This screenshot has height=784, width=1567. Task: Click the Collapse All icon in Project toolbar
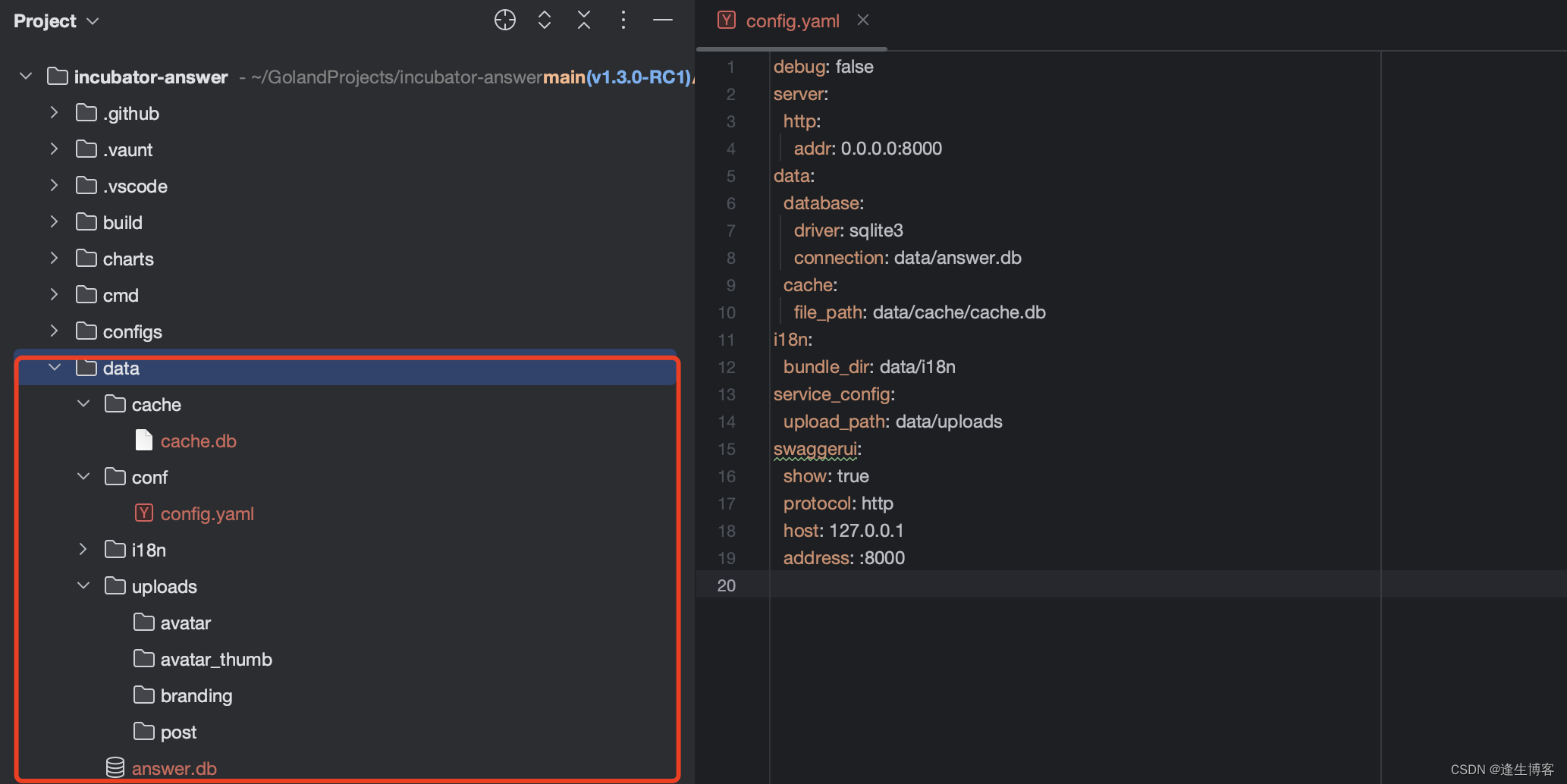[x=583, y=20]
